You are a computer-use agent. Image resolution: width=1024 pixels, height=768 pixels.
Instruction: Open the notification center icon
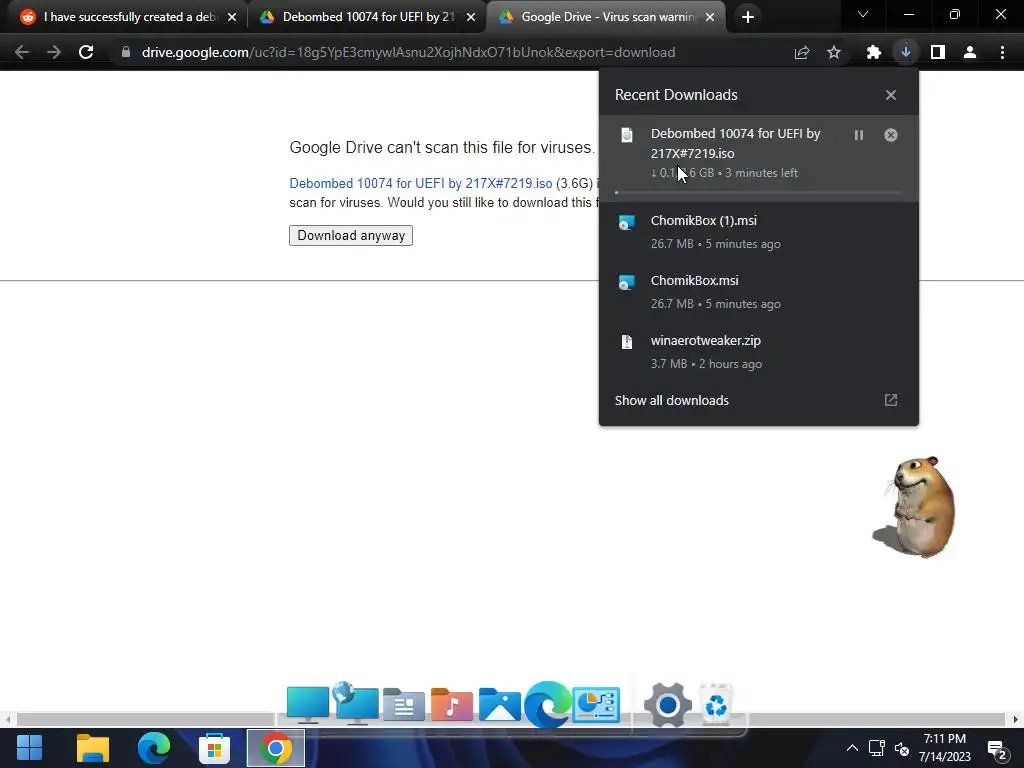997,749
